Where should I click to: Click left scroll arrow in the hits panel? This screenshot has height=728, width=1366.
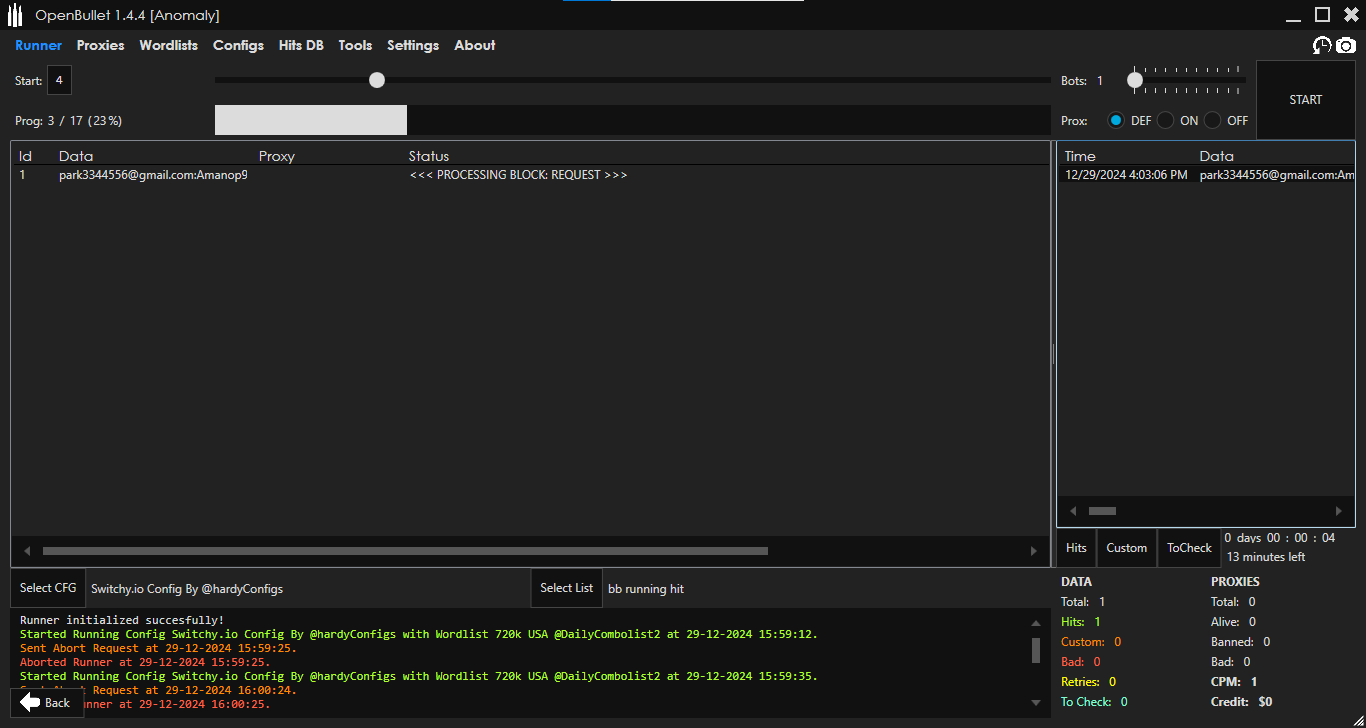coord(1073,511)
